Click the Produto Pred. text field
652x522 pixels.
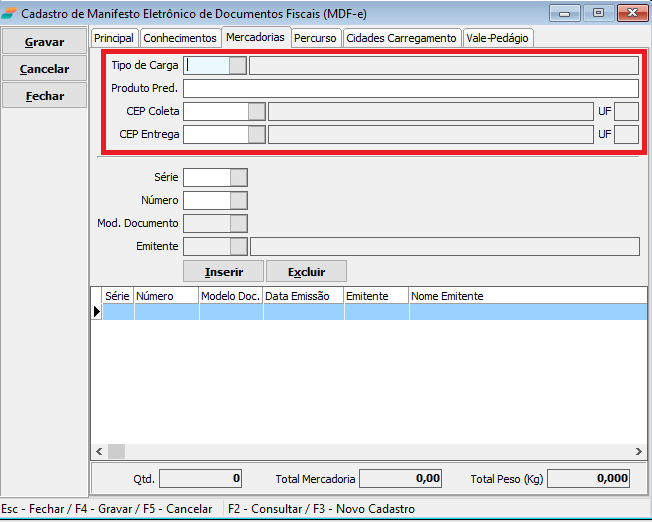410,88
